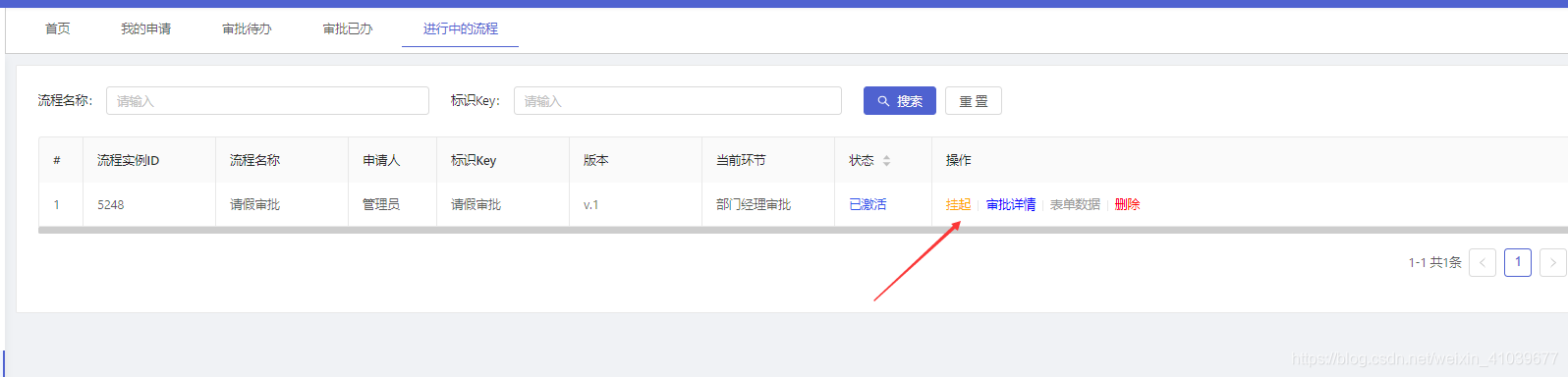This screenshot has height=377, width=1568.
Task: Sort by the 状态 column arrows
Action: (886, 160)
